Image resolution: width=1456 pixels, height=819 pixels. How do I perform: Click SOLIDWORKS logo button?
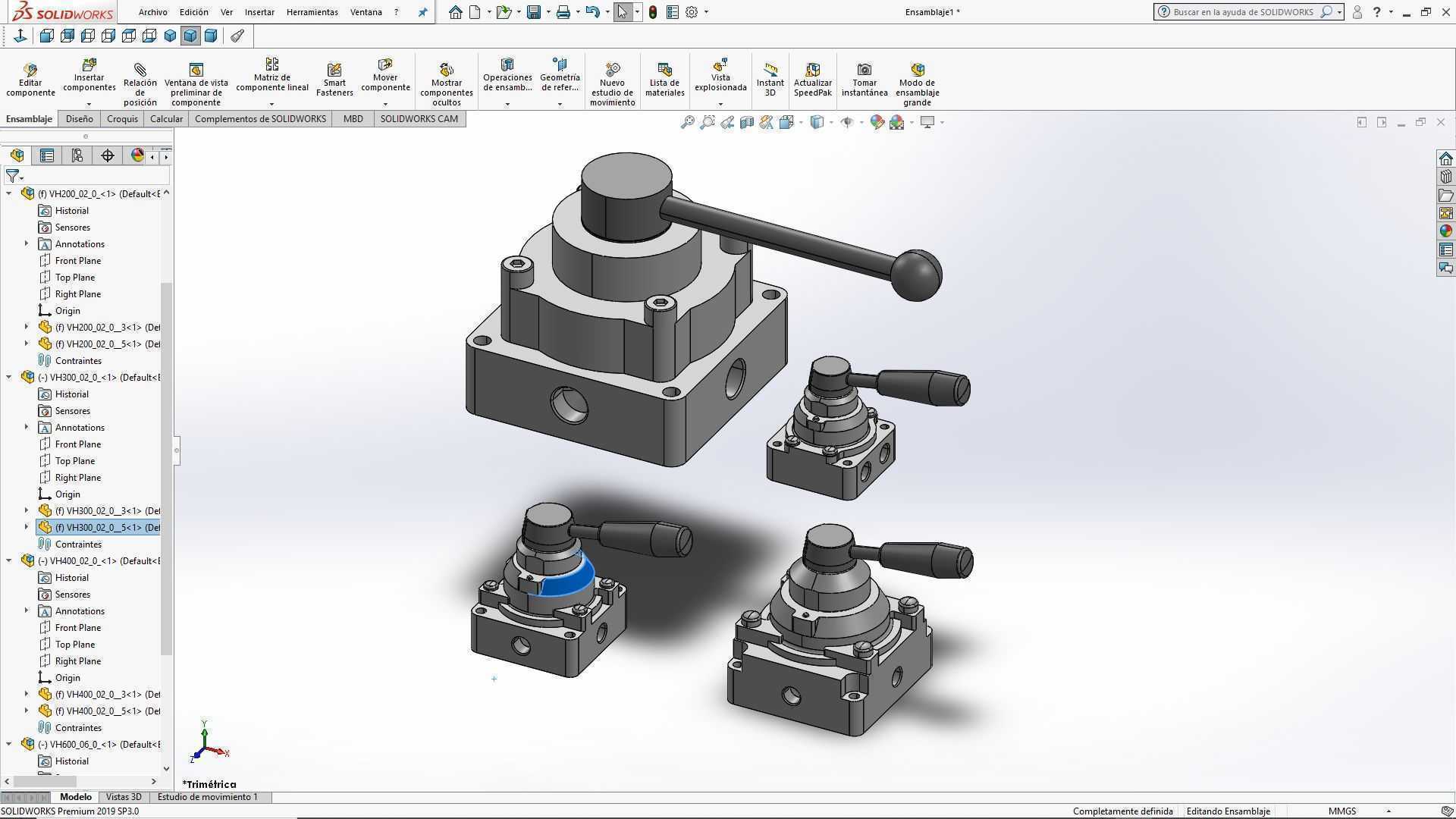click(64, 12)
